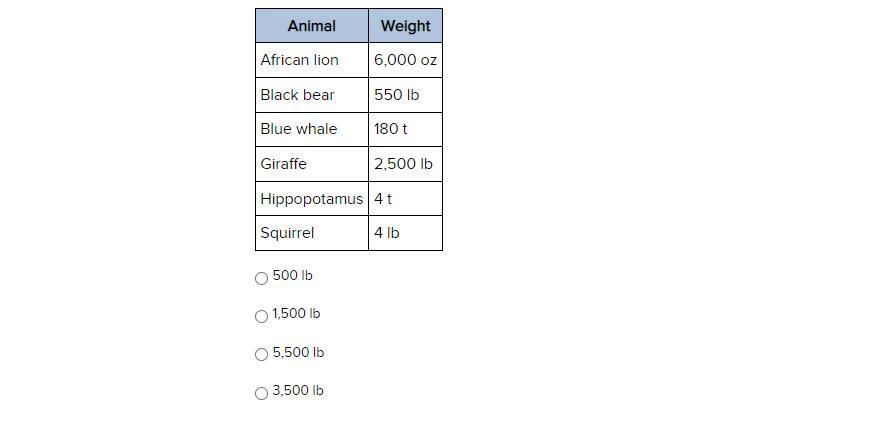Screen dimensions: 885x436
Task: Select the 500 lb radio button
Action: [x=262, y=278]
